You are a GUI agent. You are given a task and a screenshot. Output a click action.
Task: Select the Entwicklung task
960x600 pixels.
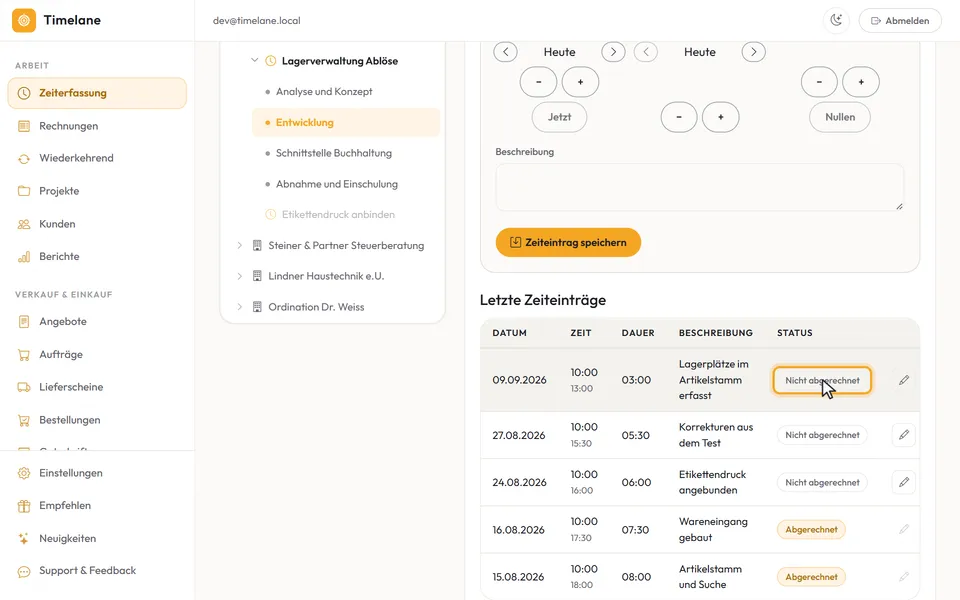point(346,122)
